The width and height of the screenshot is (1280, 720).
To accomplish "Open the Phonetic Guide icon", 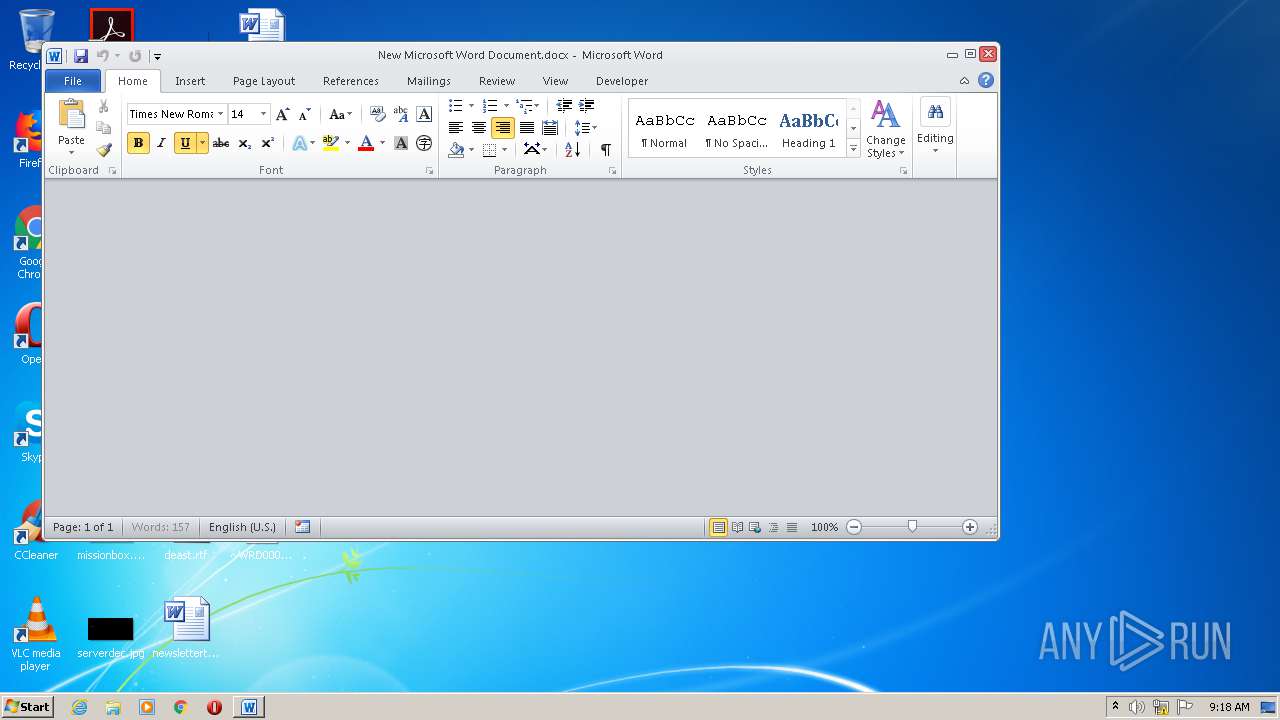I will pos(400,114).
